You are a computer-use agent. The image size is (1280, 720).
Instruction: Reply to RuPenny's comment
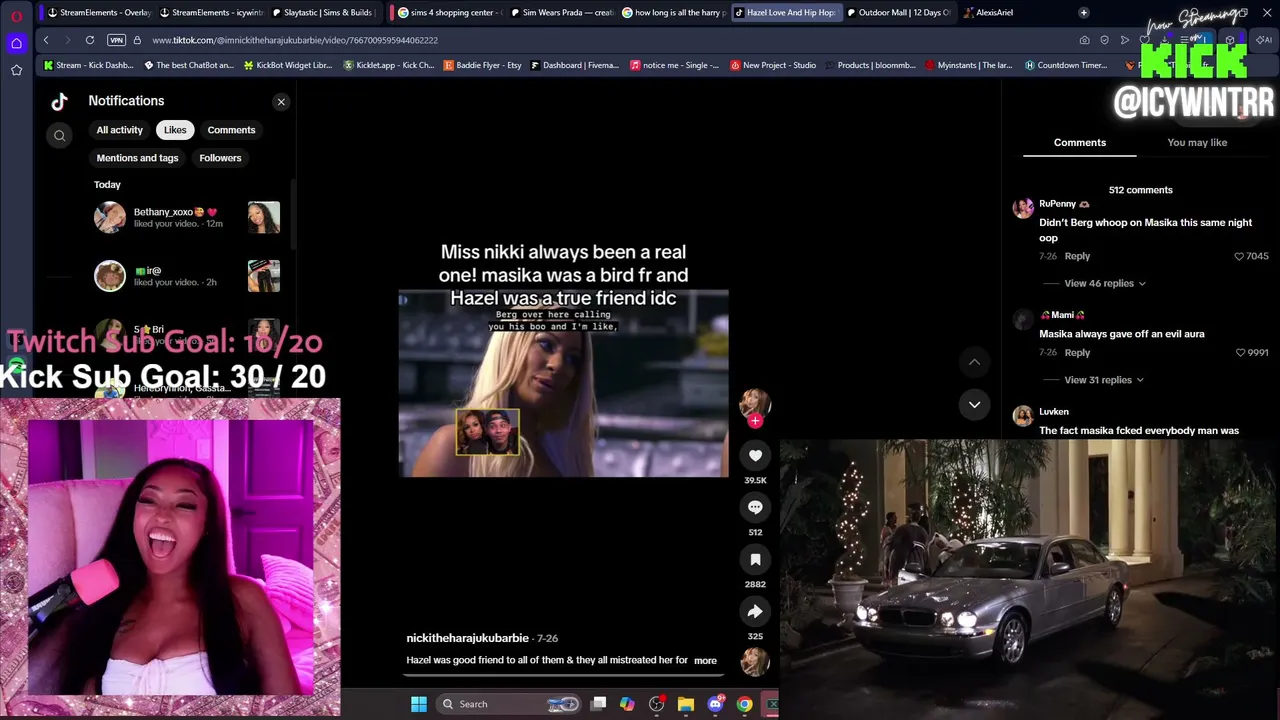click(x=1077, y=256)
